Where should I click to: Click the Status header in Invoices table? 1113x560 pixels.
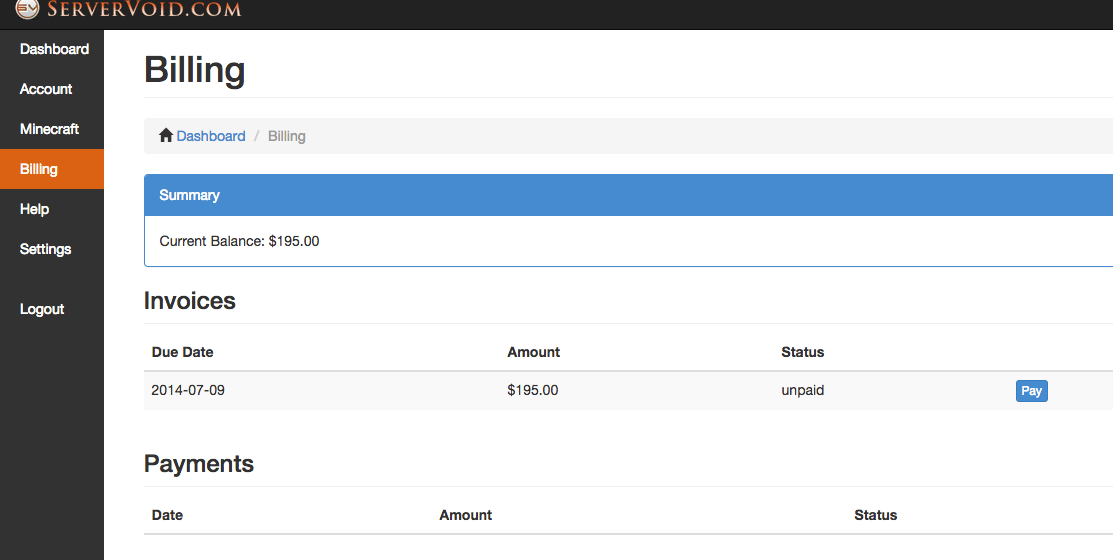pyautogui.click(x=802, y=352)
